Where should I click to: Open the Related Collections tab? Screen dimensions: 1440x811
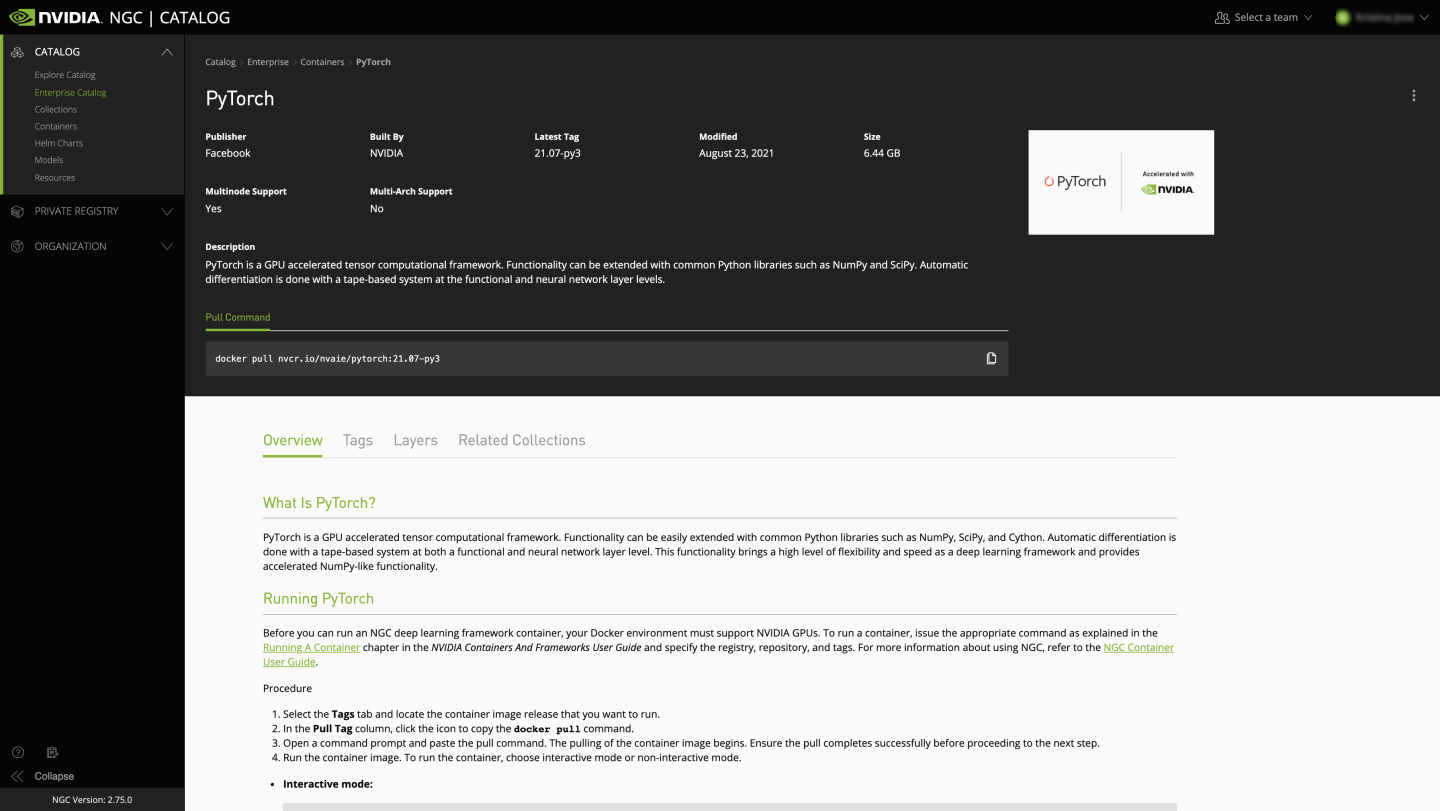pyautogui.click(x=521, y=440)
